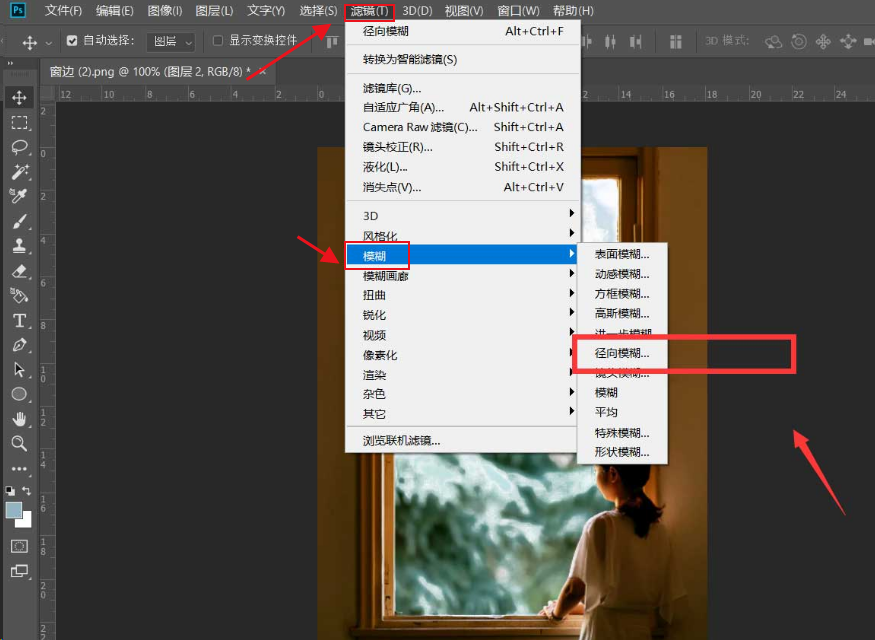The width and height of the screenshot is (875, 640).
Task: Enable the 自动选择 checkbox
Action: tap(72, 41)
